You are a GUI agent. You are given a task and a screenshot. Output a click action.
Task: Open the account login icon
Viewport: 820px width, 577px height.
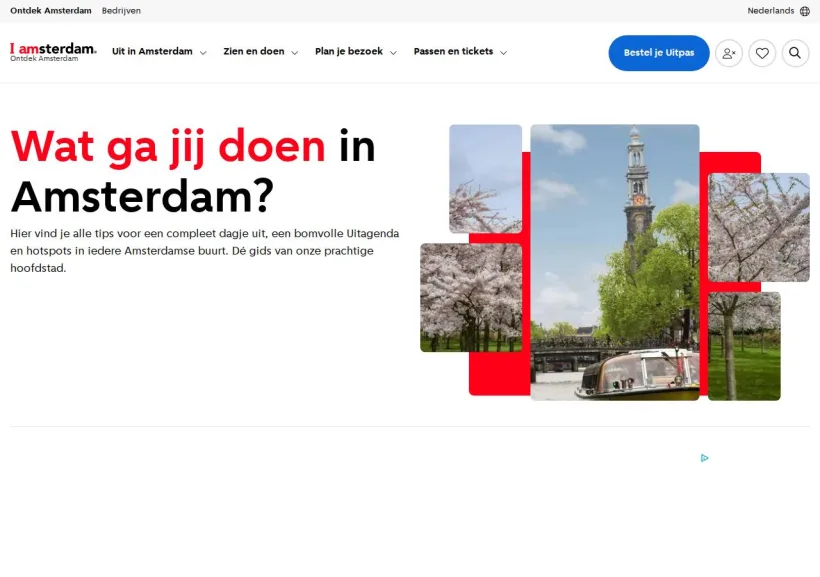728,53
